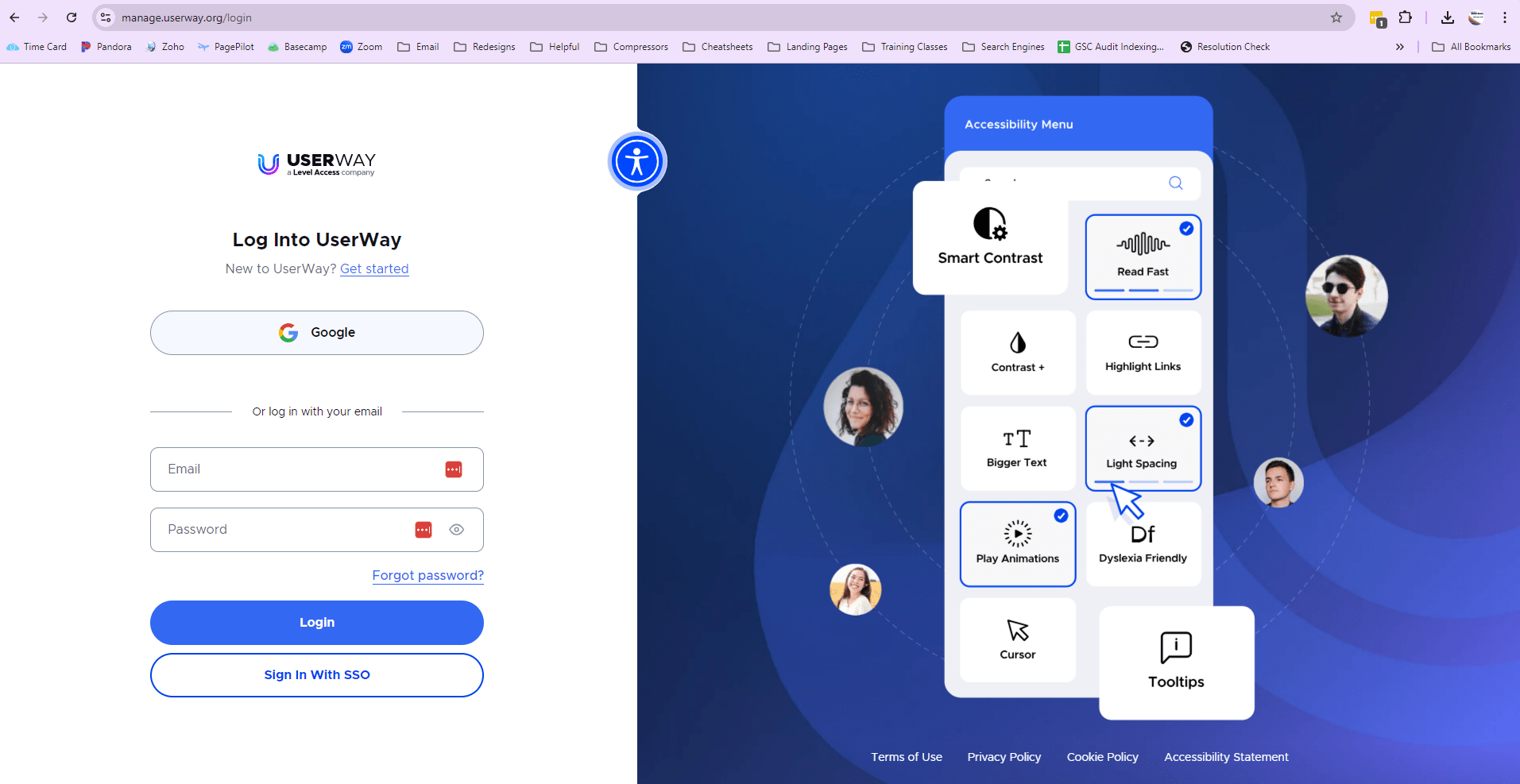1520x784 pixels.
Task: Open the Training Classes bookmark folder
Action: coord(904,47)
